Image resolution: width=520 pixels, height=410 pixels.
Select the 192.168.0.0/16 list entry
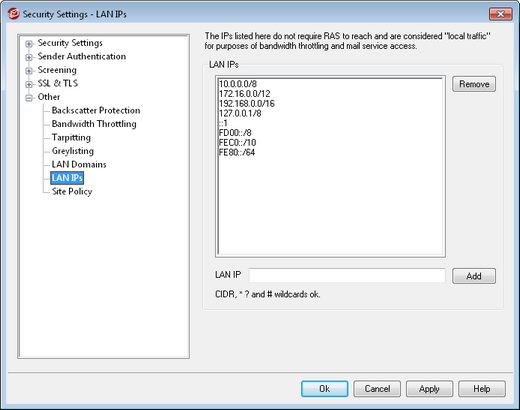(x=247, y=104)
